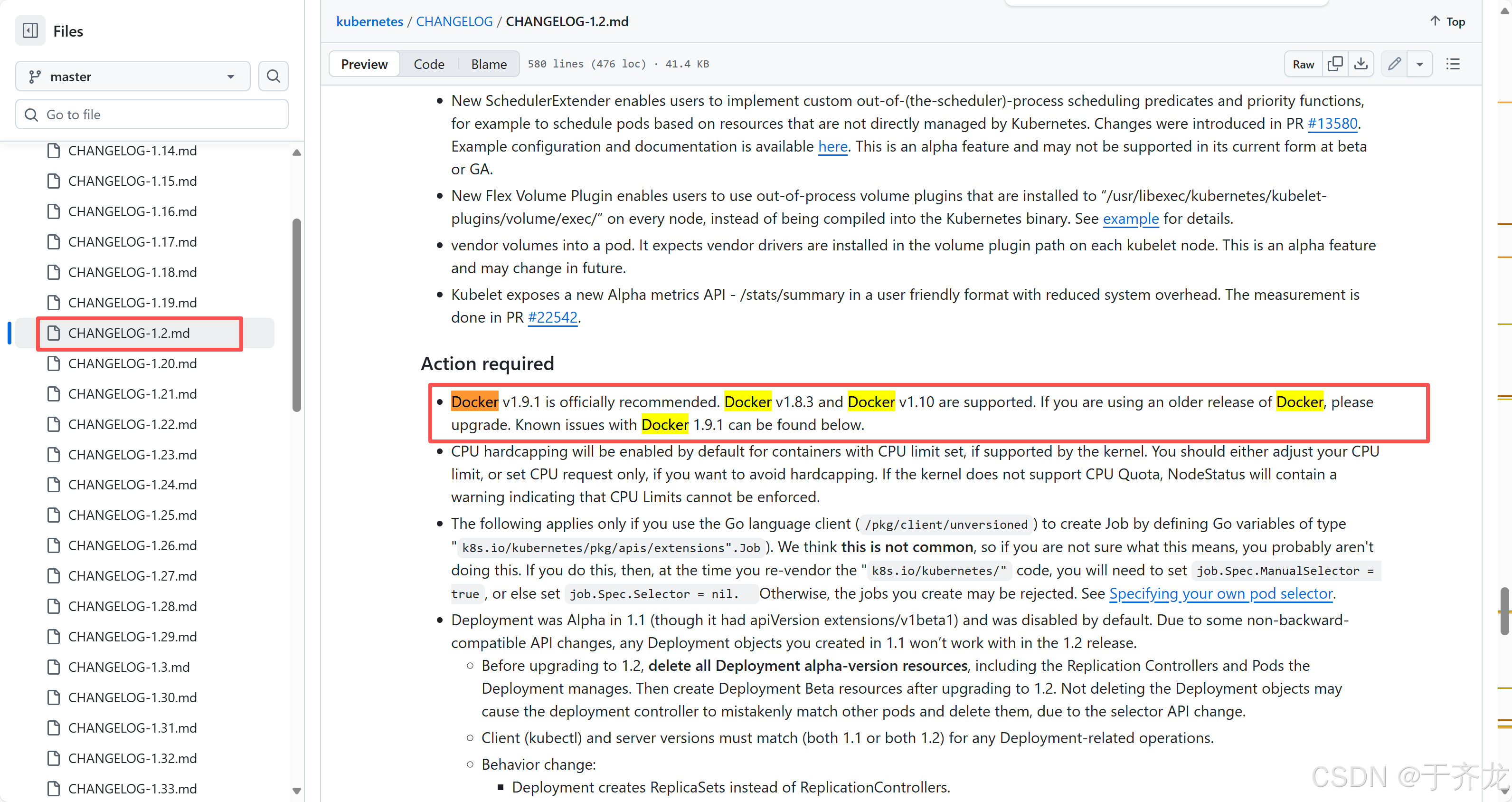The height and width of the screenshot is (802, 1512).
Task: Open CHANGELOG-1.33.md in file tree
Action: 132,789
